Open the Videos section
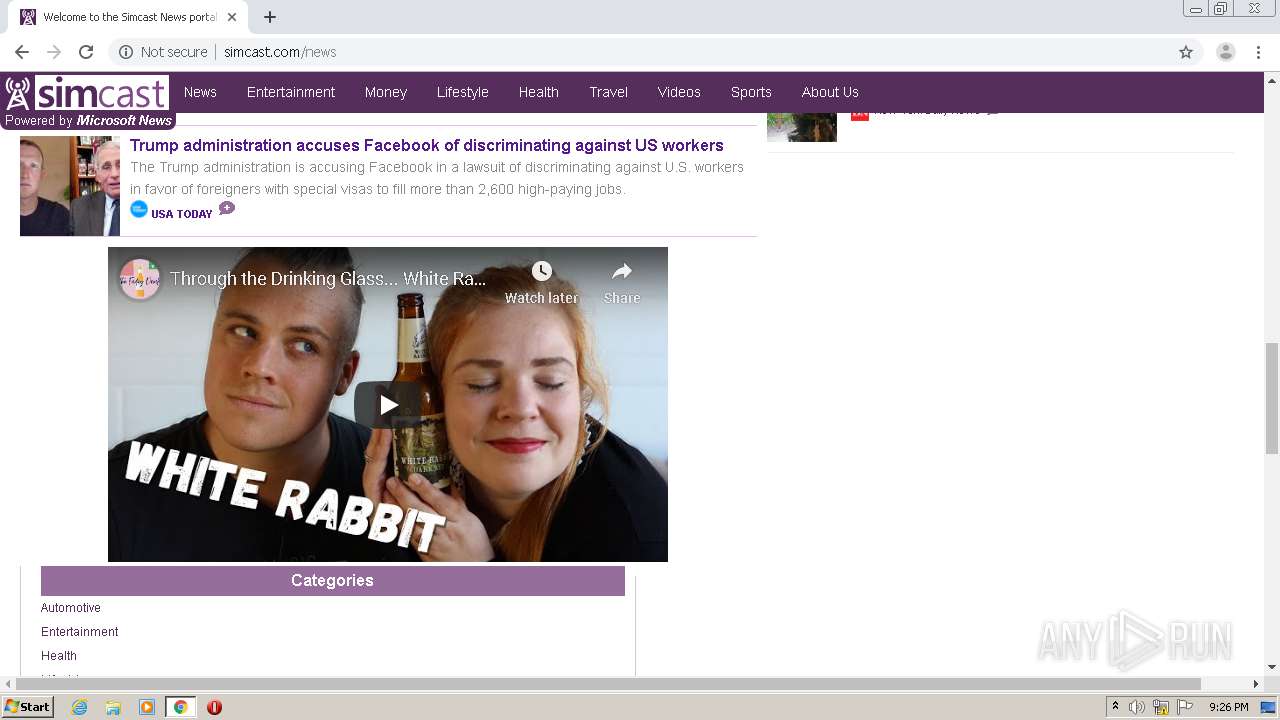1280x720 pixels. tap(679, 92)
